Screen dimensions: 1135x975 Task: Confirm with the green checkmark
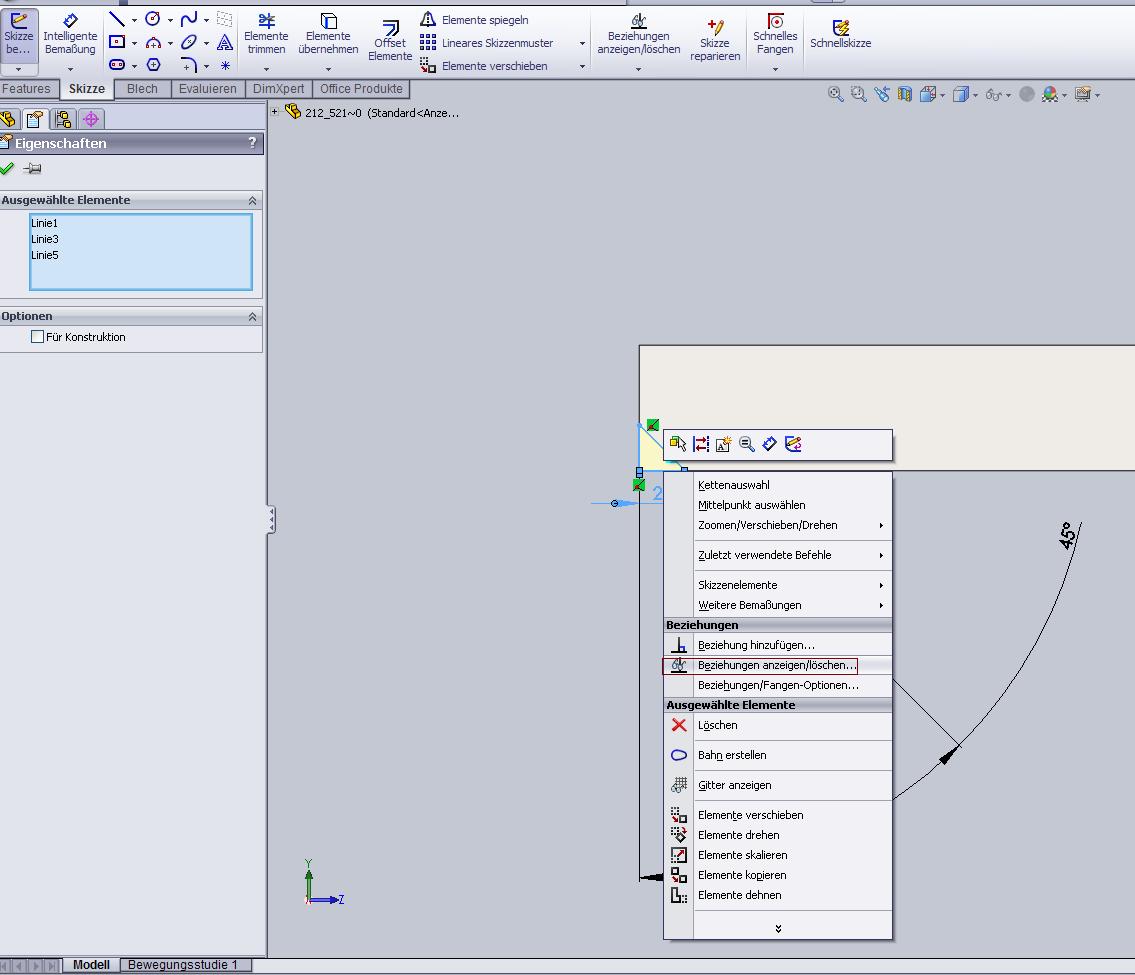tap(8, 169)
